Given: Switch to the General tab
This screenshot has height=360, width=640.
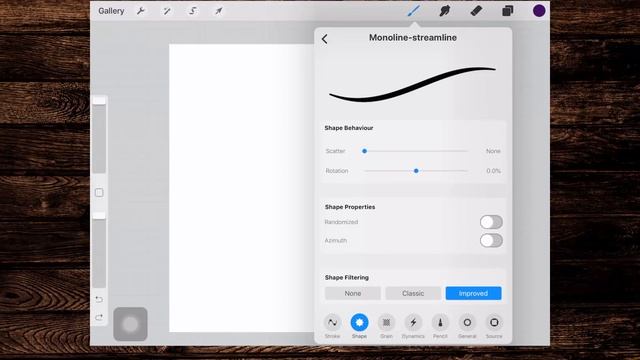Looking at the screenshot, I should point(467,326).
